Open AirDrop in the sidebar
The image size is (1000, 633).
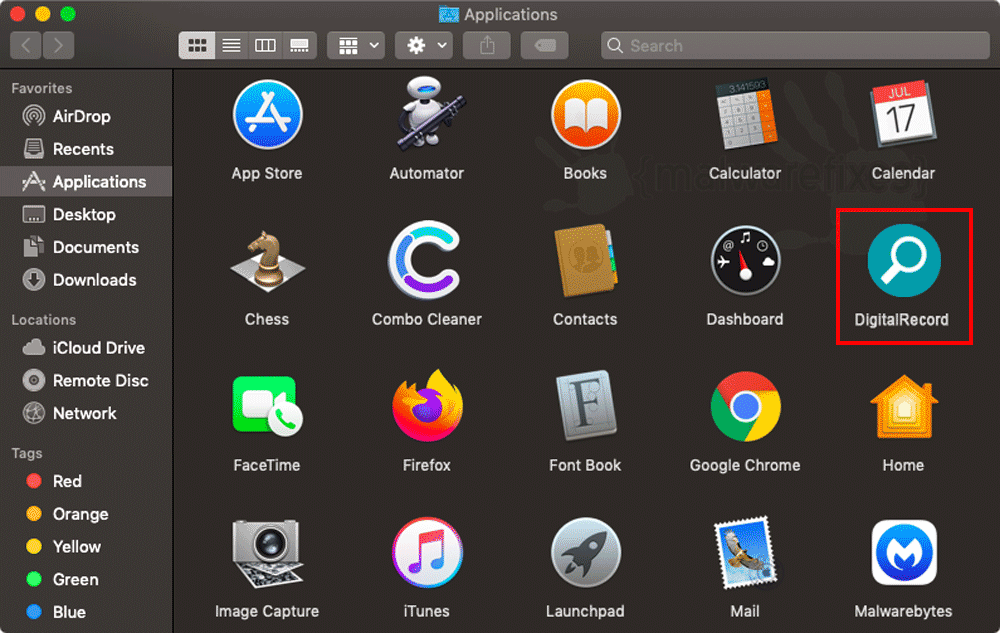tap(86, 116)
